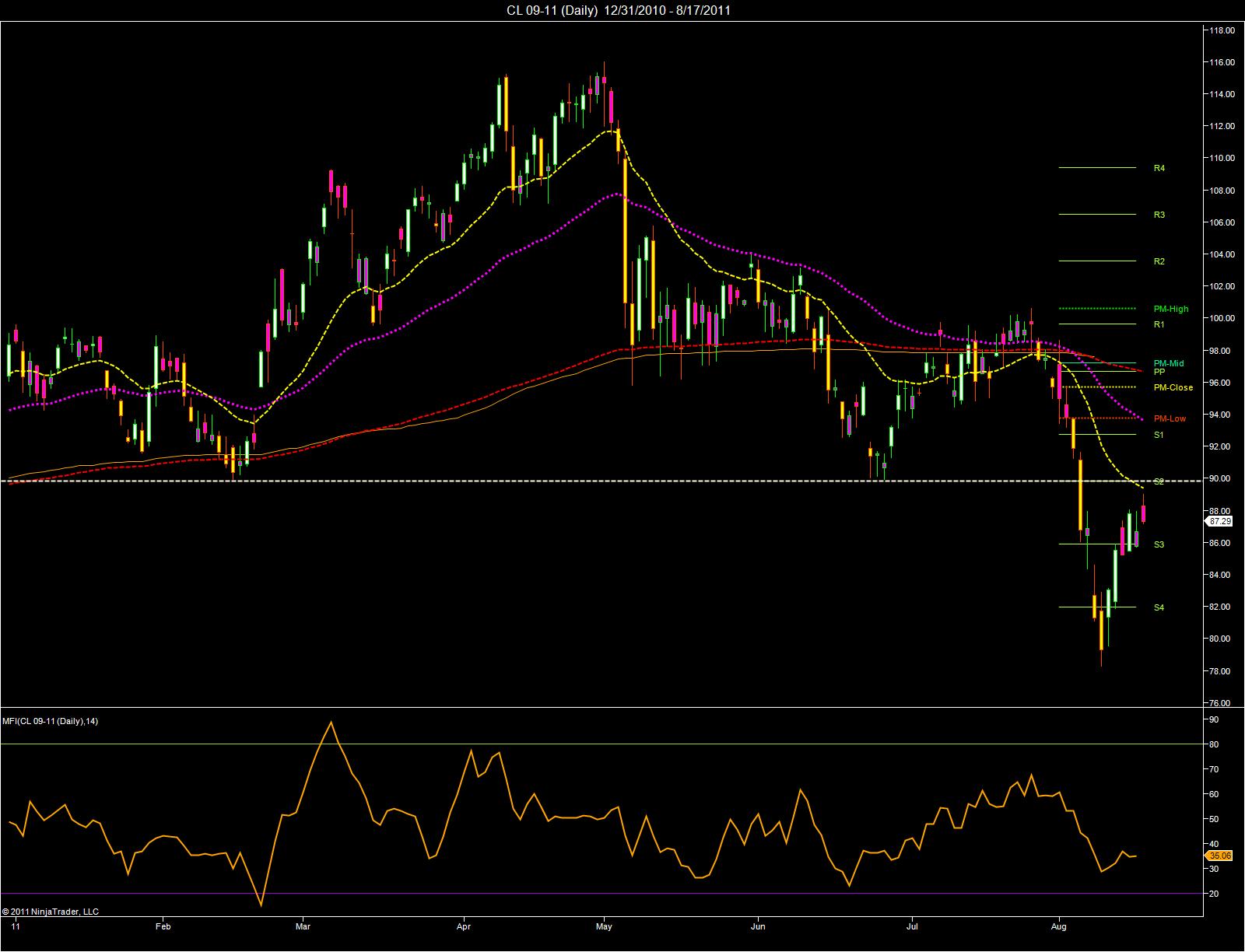Click the 118.00 price axis label
Image resolution: width=1245 pixels, height=952 pixels.
tap(1221, 30)
